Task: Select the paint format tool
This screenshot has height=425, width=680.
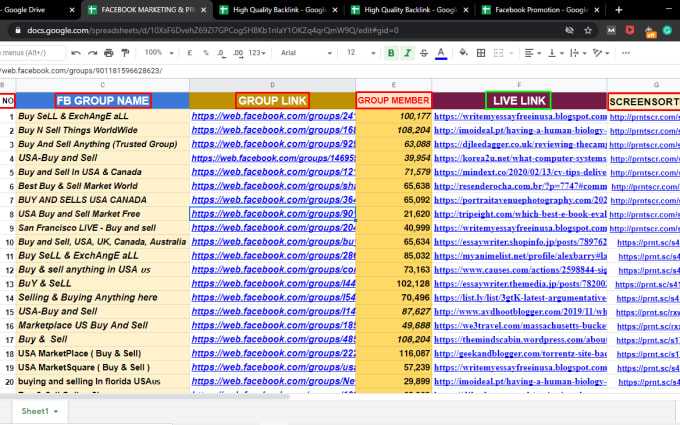Action: tap(125, 53)
